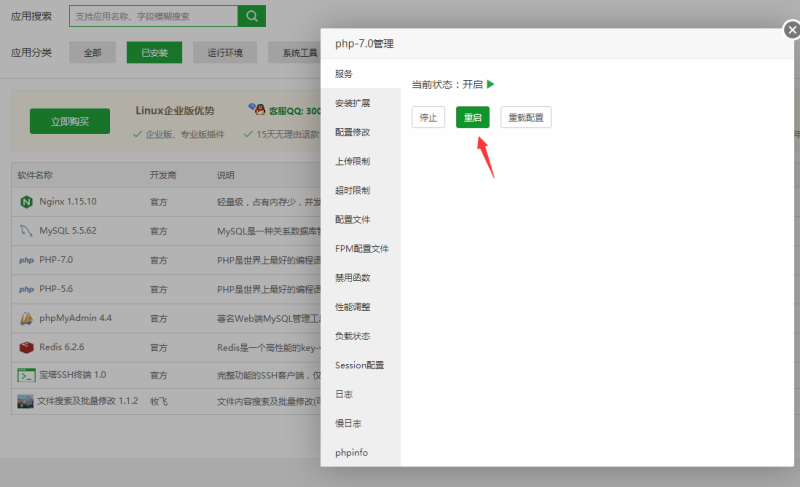The height and width of the screenshot is (487, 800).
Task: Select the 禁用函数 sidebar item
Action: click(x=352, y=277)
